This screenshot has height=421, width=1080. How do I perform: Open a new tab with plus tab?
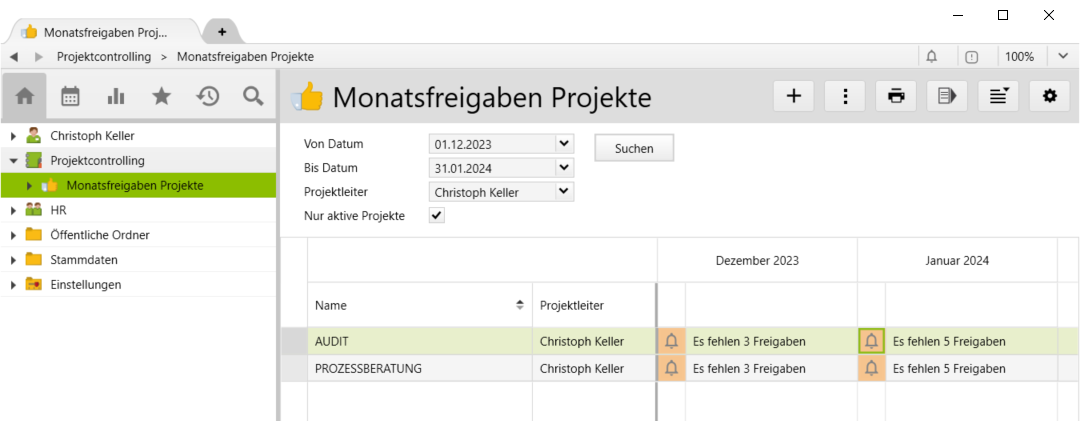(x=222, y=32)
